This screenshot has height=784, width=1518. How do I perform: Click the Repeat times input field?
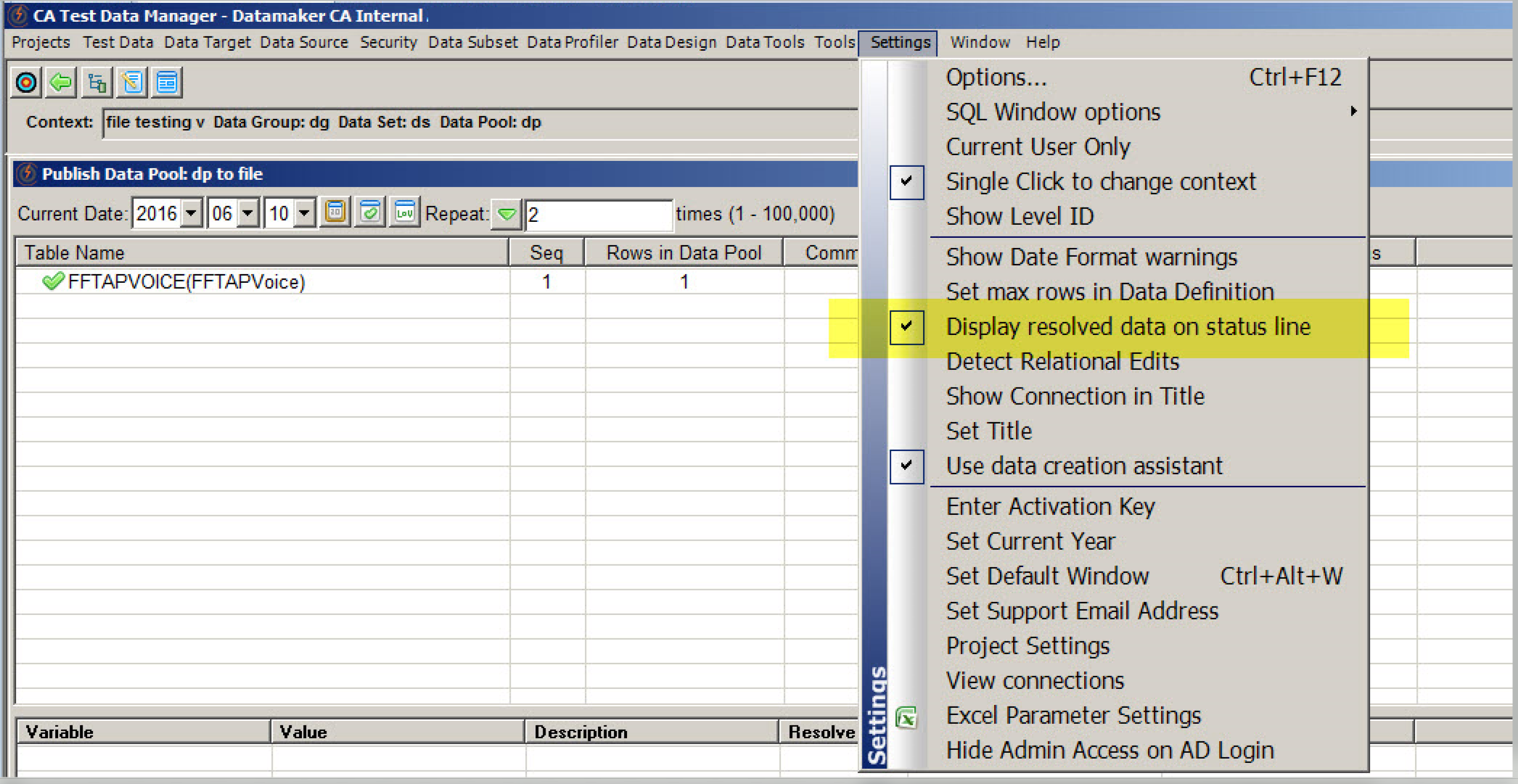[x=598, y=215]
